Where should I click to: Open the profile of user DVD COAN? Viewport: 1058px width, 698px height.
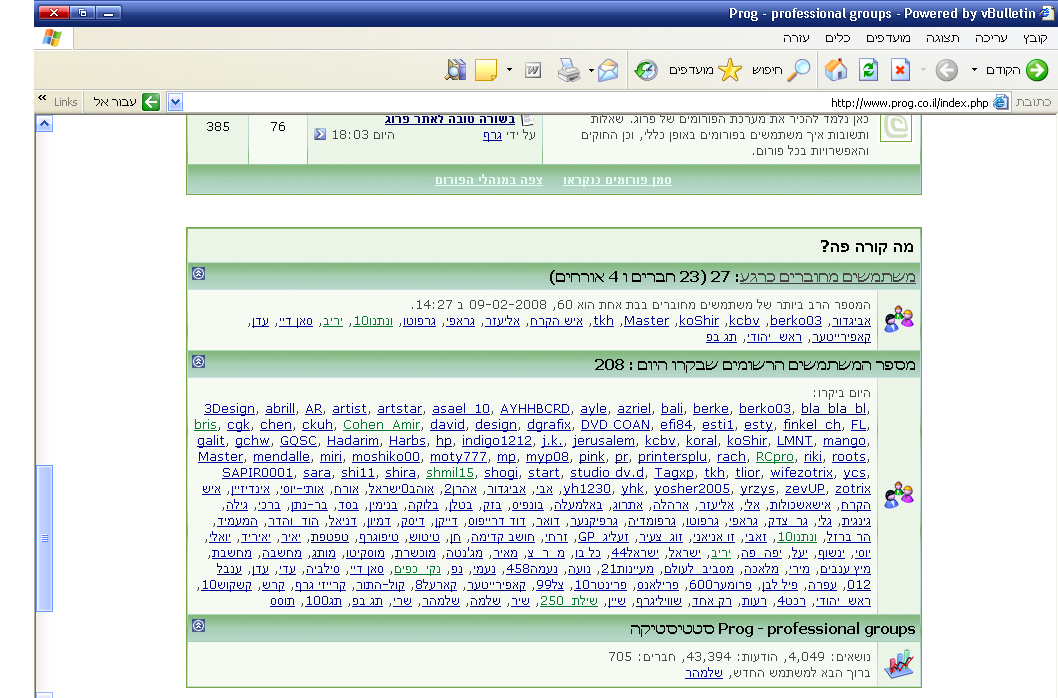click(615, 425)
